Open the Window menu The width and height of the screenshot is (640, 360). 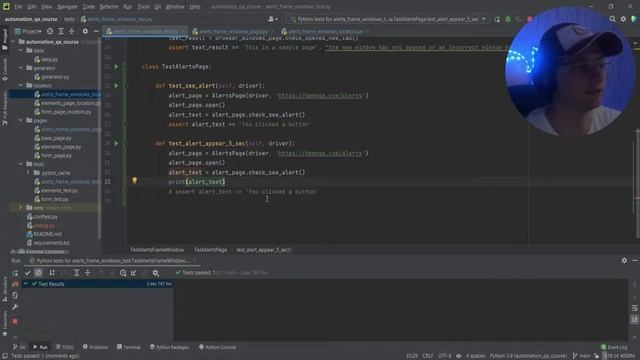click(175, 7)
